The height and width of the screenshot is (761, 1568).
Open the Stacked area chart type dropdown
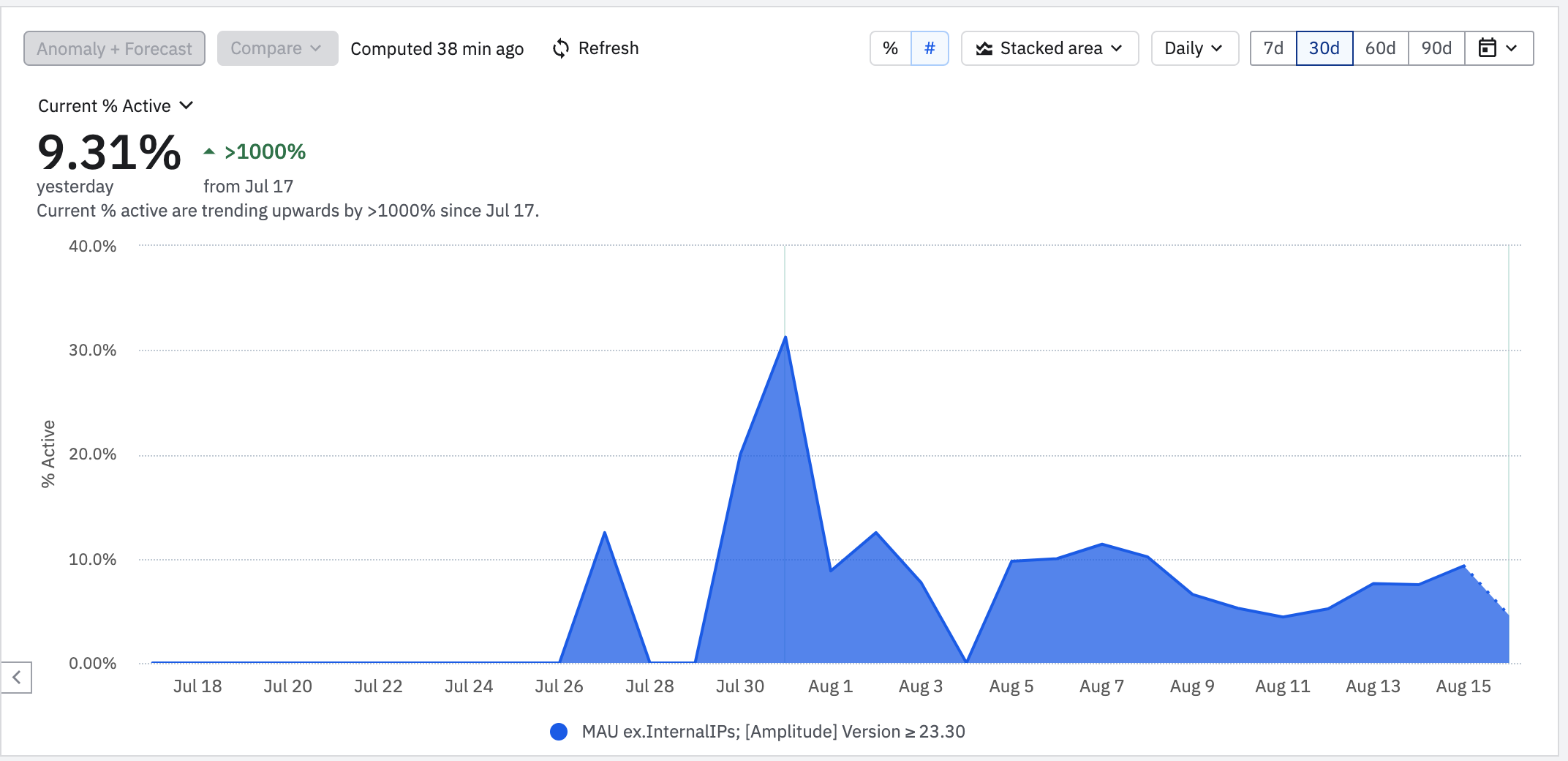click(x=1049, y=48)
